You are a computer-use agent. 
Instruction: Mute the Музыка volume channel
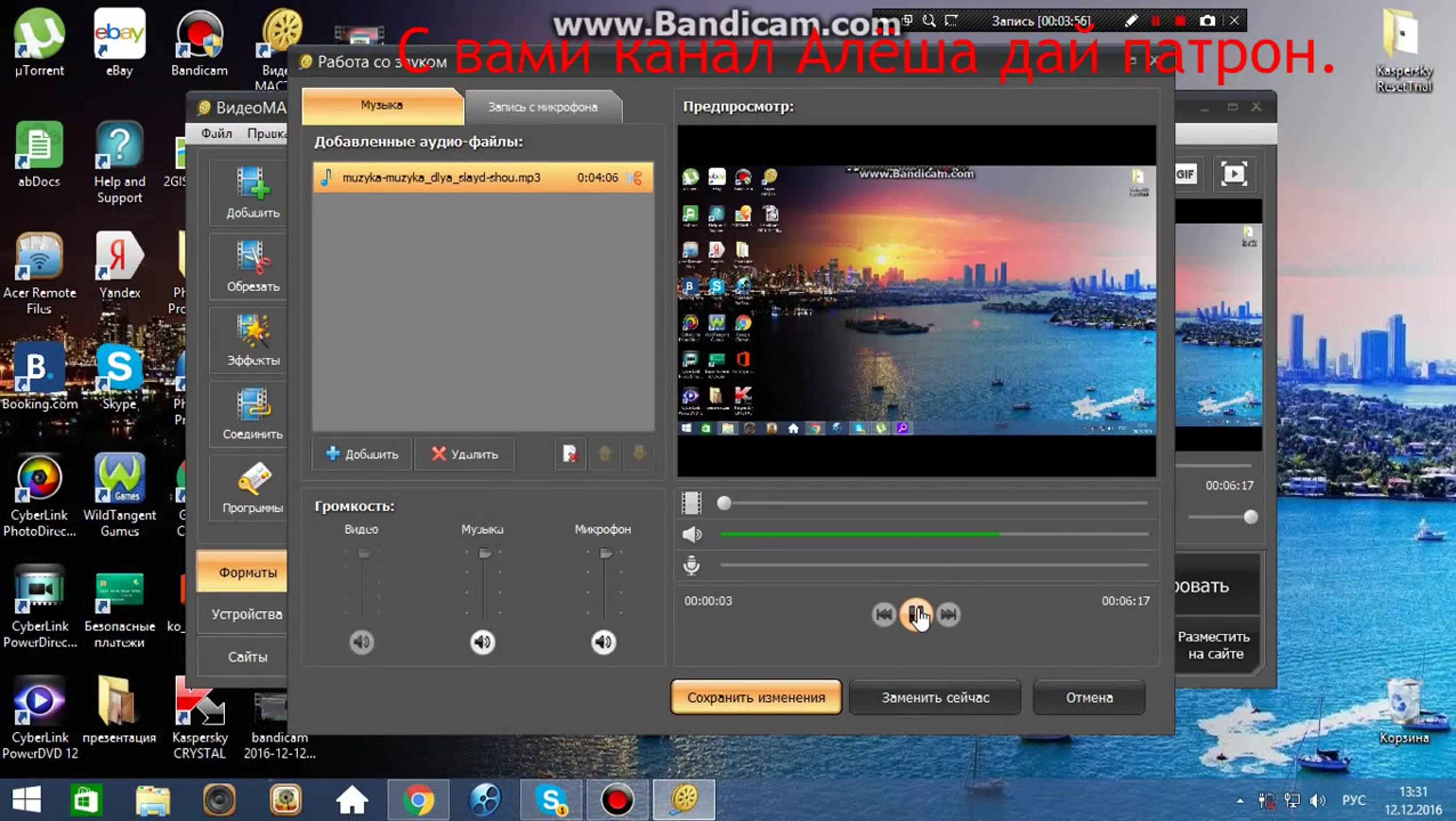click(483, 642)
